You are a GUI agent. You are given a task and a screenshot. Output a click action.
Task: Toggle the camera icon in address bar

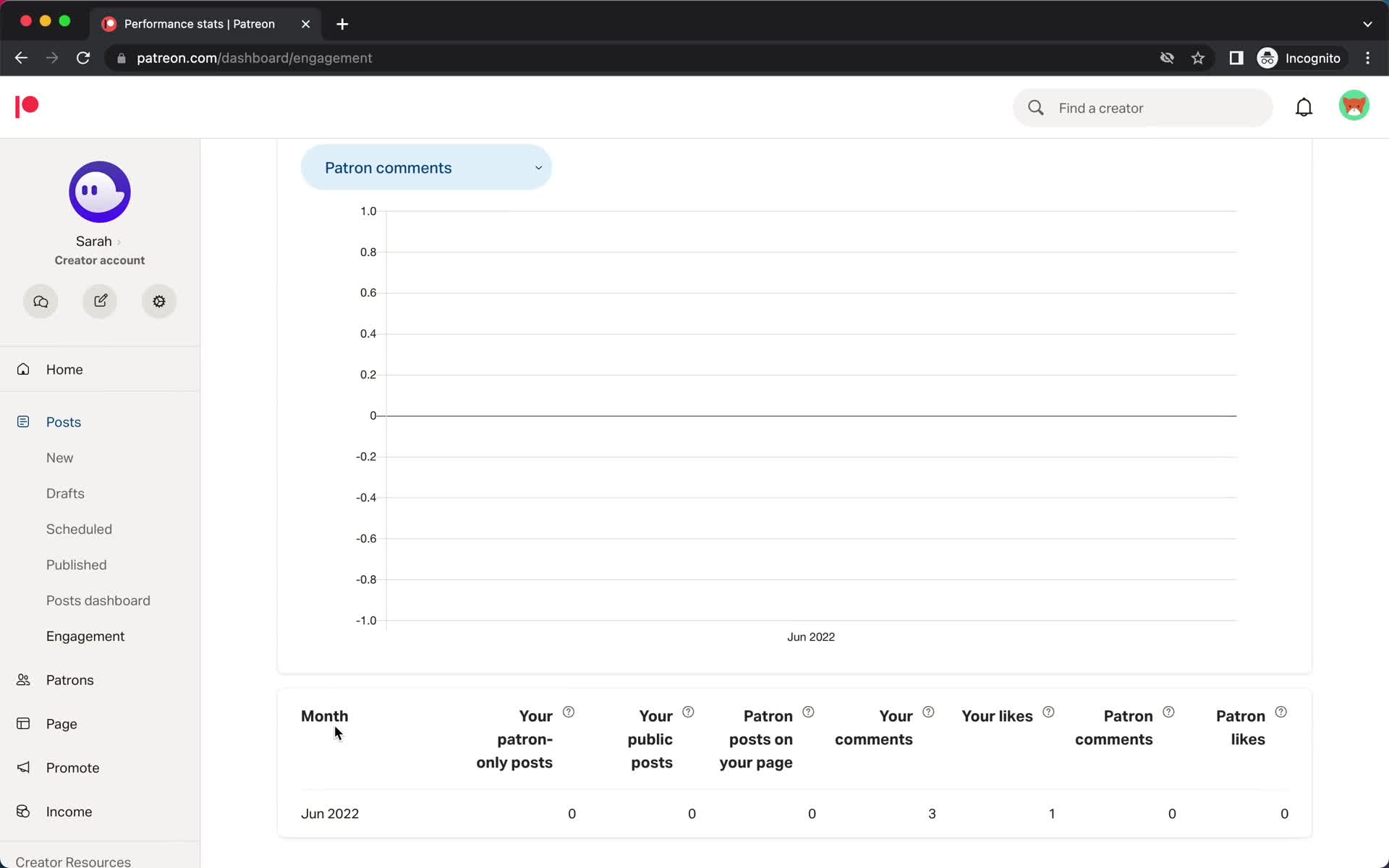1165,58
